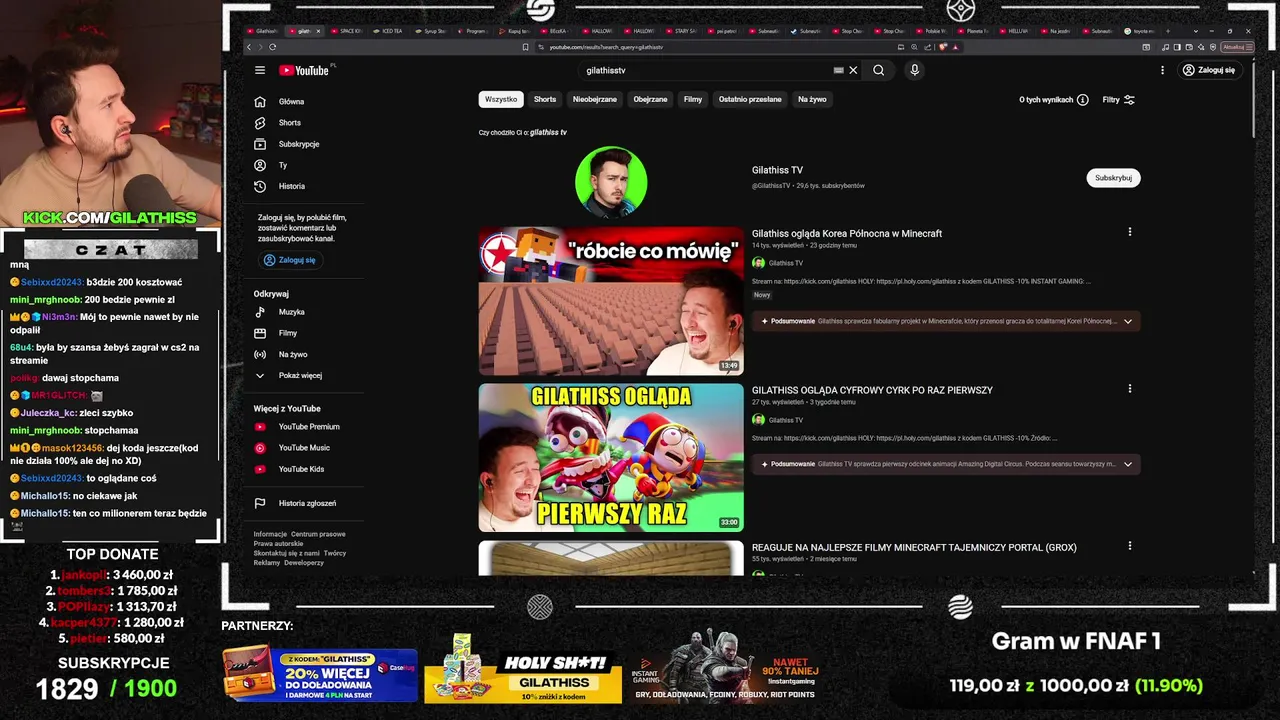Click the page vertical scrollbar
The width and height of the screenshot is (1280, 720).
1252,98
